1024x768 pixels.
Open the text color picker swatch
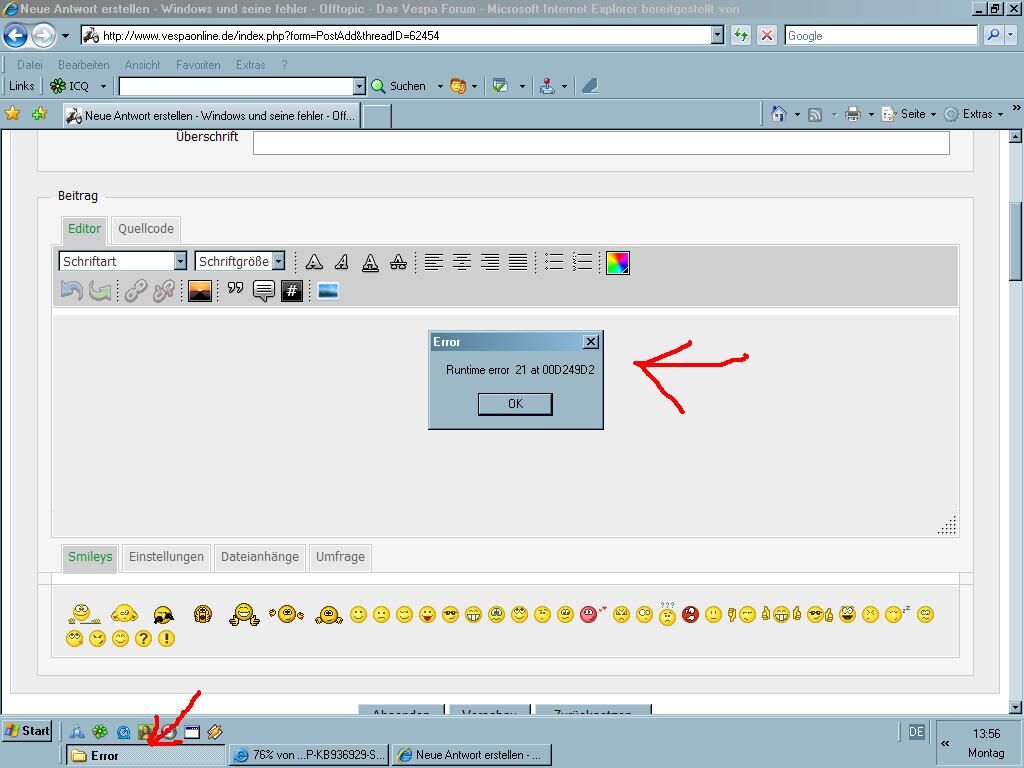click(618, 262)
